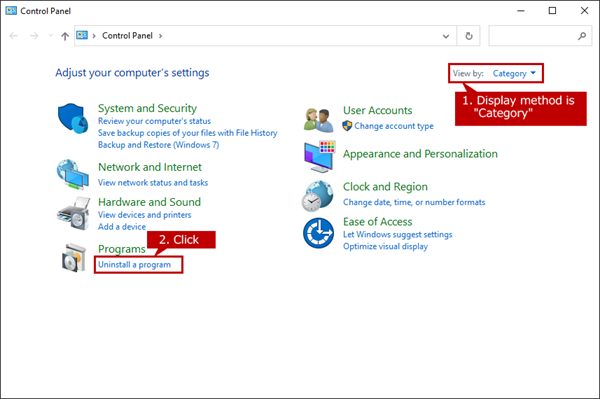
Task: Open the Programs disc box icon
Action: [74, 258]
